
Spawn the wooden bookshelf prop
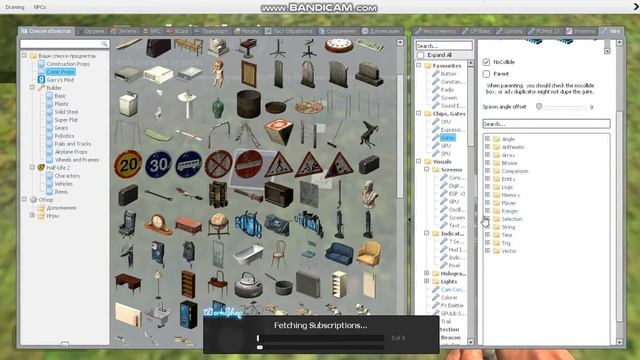[x=188, y=284]
